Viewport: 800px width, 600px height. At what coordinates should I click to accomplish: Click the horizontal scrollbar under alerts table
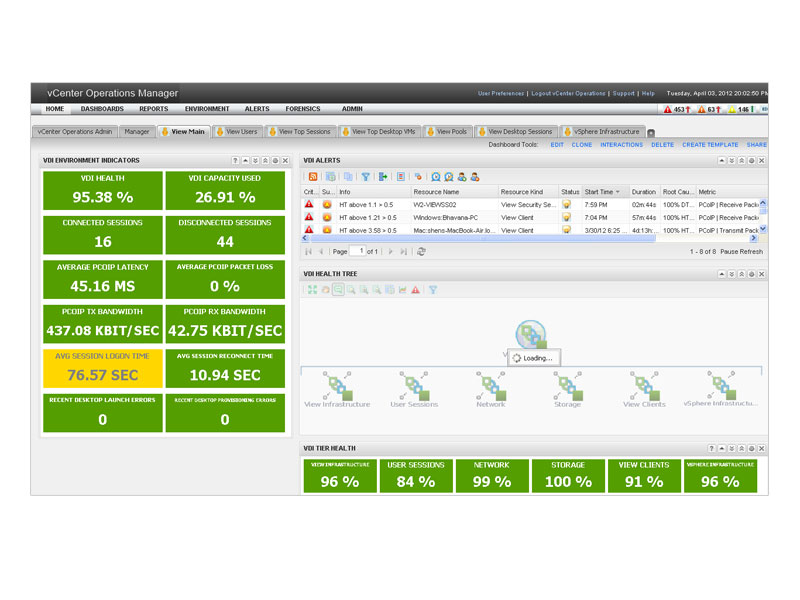click(x=483, y=238)
